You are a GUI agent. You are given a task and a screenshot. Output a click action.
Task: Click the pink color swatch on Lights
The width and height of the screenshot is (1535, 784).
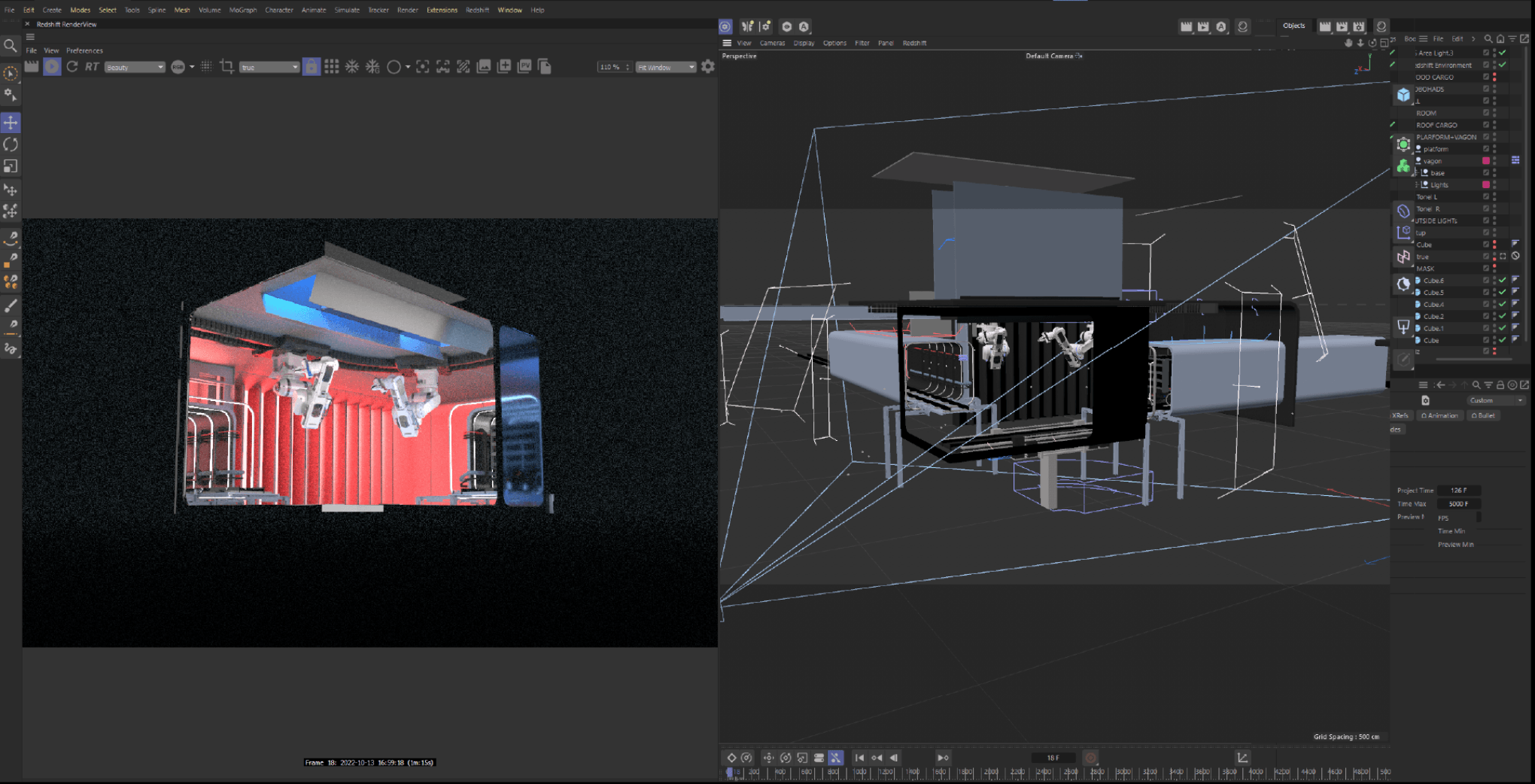click(x=1486, y=185)
